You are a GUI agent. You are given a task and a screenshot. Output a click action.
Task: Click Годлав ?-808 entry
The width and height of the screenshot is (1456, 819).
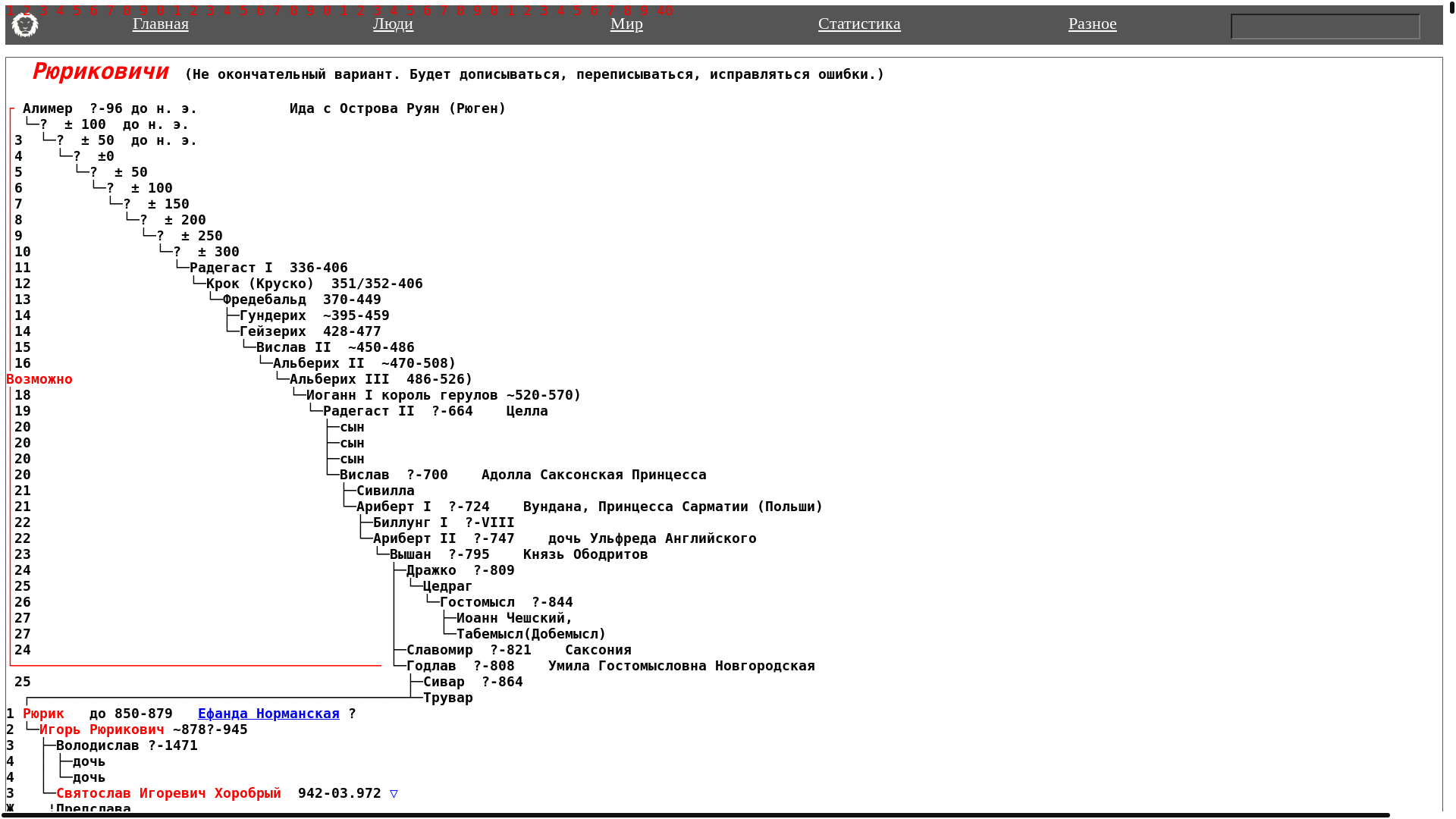tap(460, 666)
